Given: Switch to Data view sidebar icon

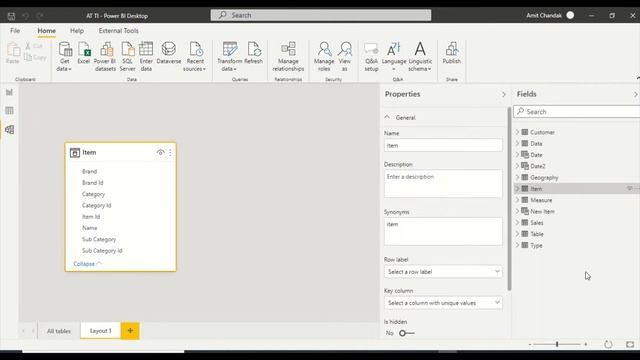Looking at the screenshot, I should coord(9,111).
